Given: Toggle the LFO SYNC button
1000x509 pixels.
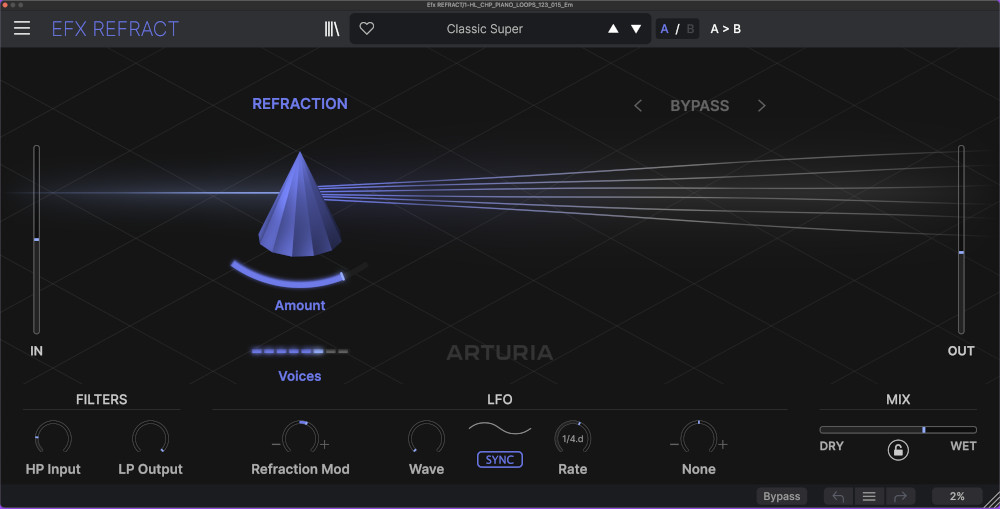Looking at the screenshot, I should (x=499, y=459).
